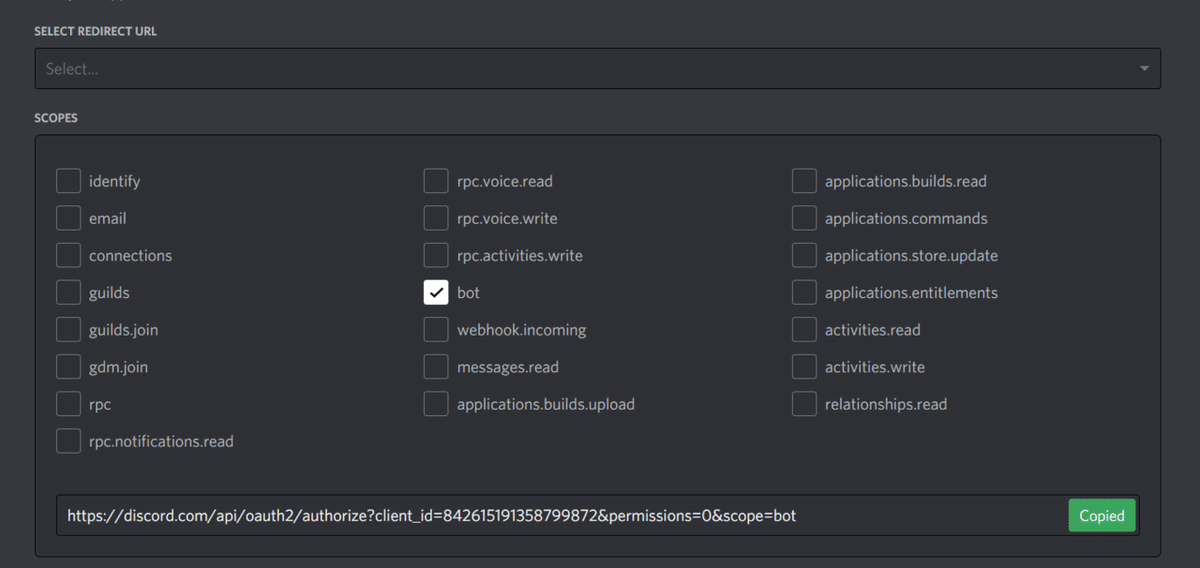Uncheck the bot scope checkbox
1200x568 pixels.
[x=436, y=293]
